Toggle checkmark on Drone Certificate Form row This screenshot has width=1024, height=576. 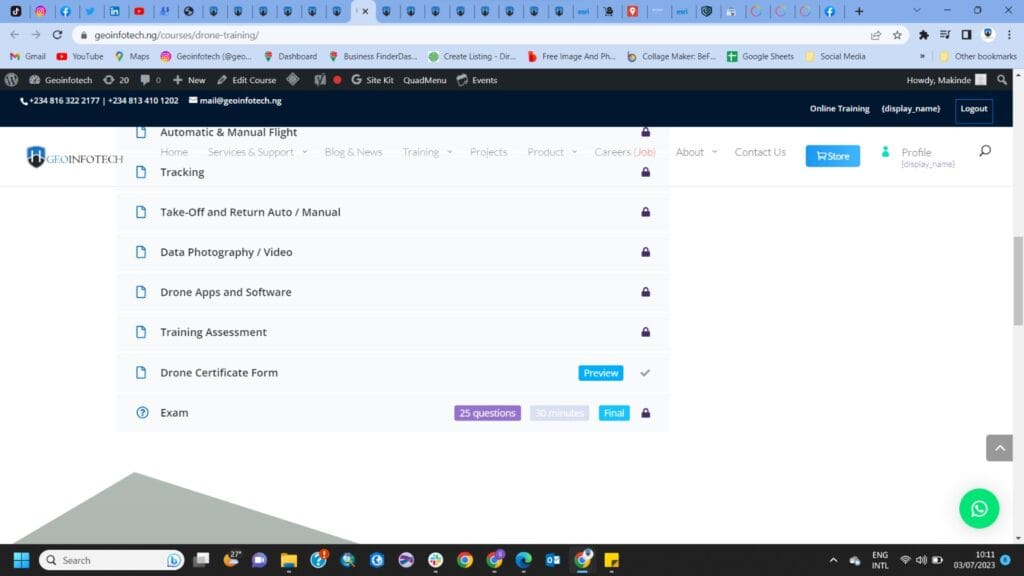click(x=645, y=373)
